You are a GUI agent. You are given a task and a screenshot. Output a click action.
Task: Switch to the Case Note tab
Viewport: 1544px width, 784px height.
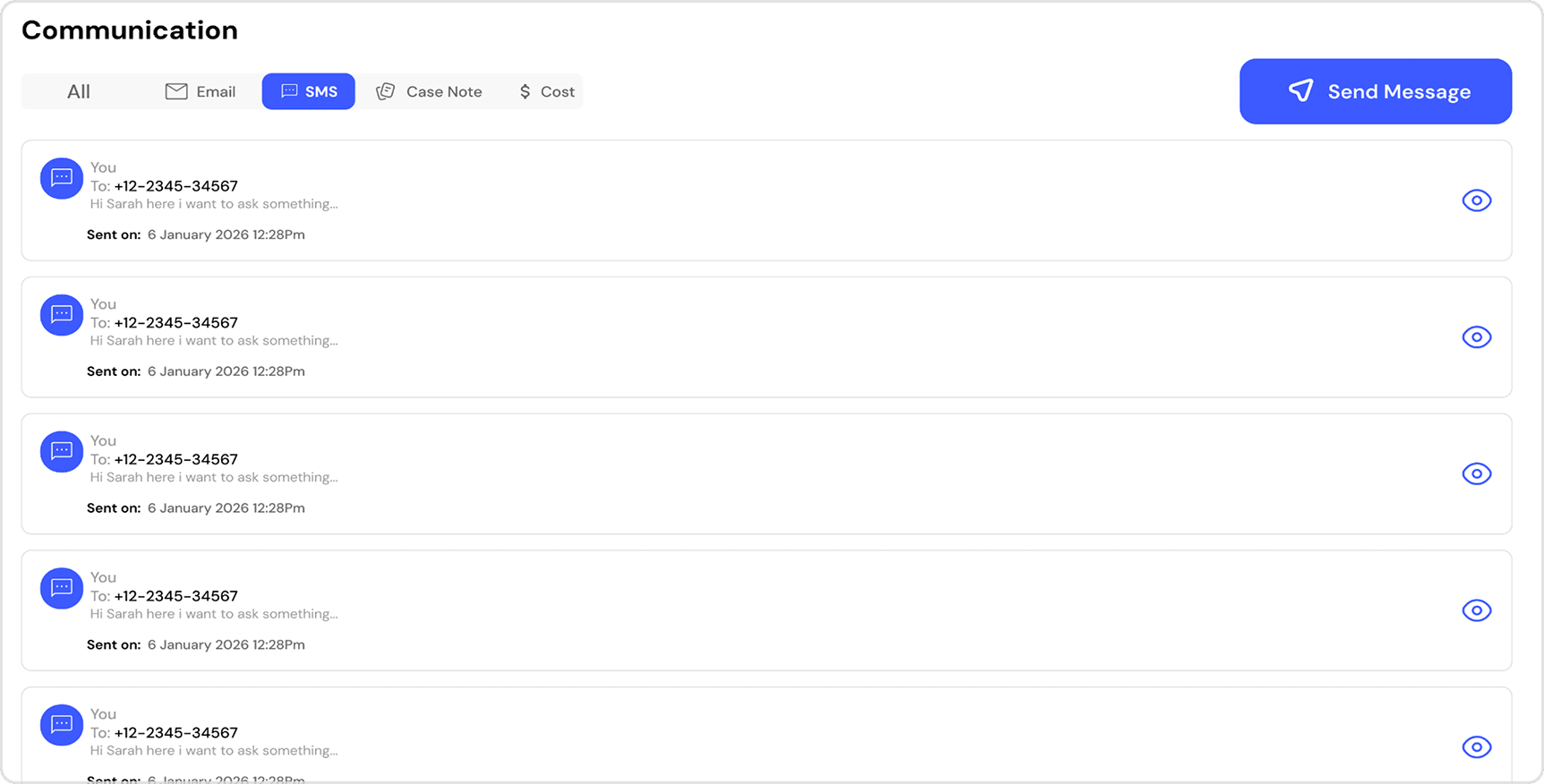[x=430, y=91]
